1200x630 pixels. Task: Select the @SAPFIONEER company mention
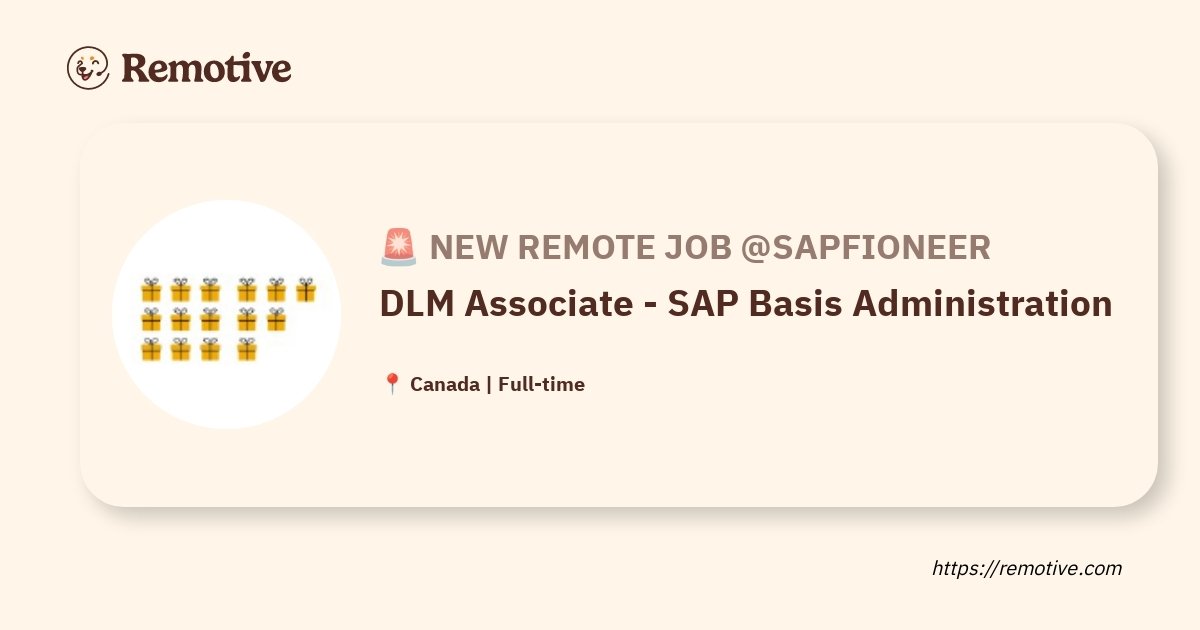[x=866, y=247]
